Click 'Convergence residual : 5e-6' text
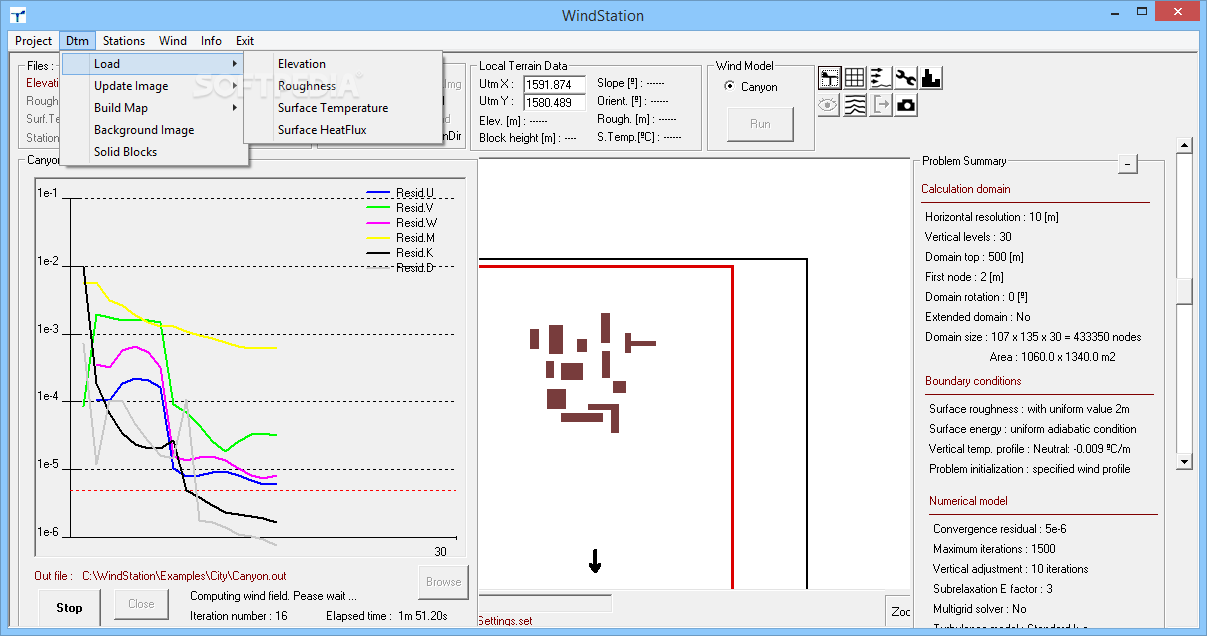Viewport: 1207px width, 636px height. [x=1002, y=529]
